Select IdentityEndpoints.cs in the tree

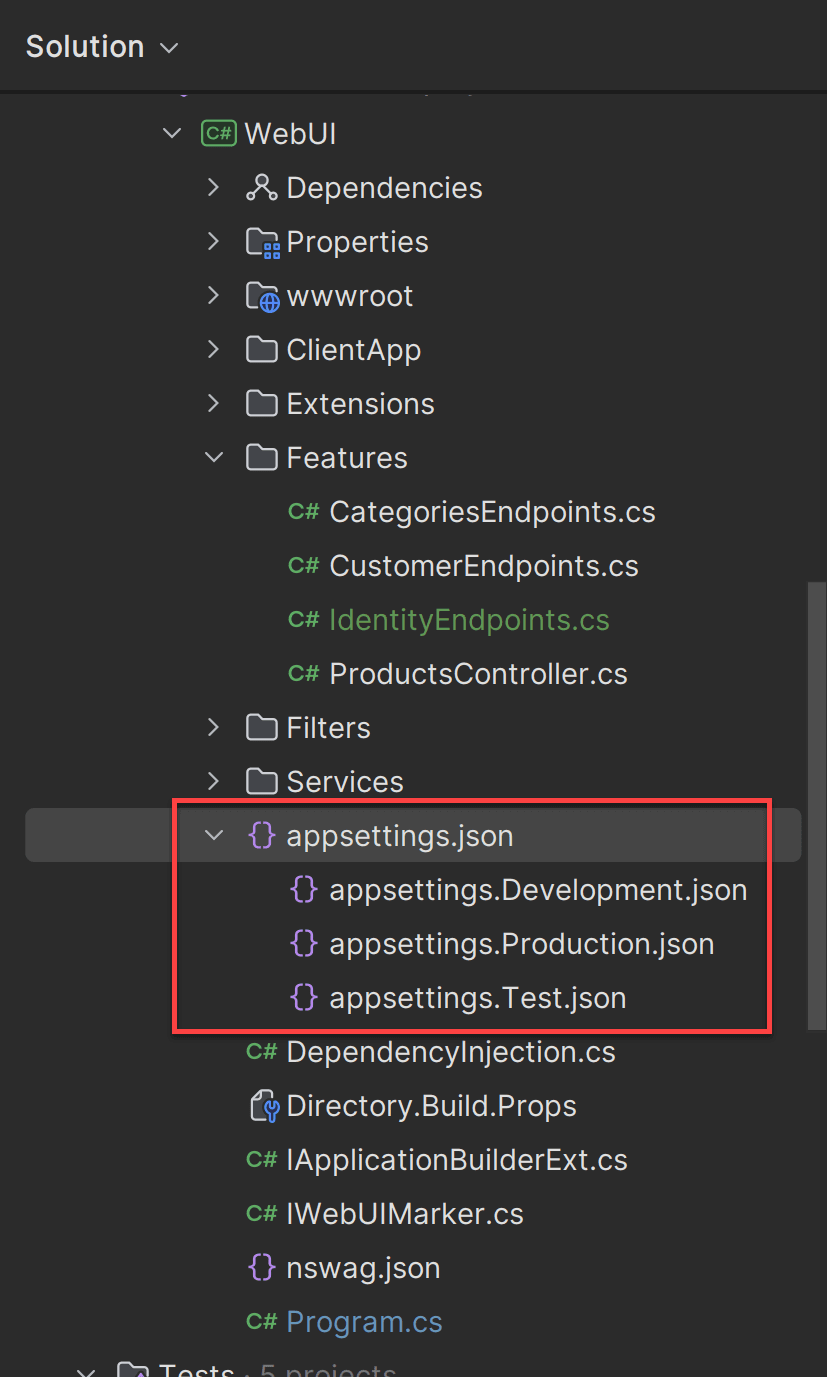[x=469, y=620]
